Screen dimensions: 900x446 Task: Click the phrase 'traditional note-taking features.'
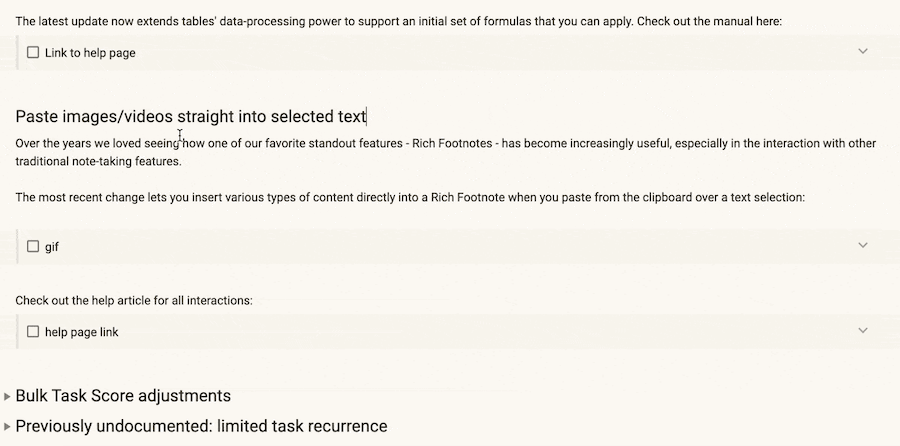click(x=98, y=161)
